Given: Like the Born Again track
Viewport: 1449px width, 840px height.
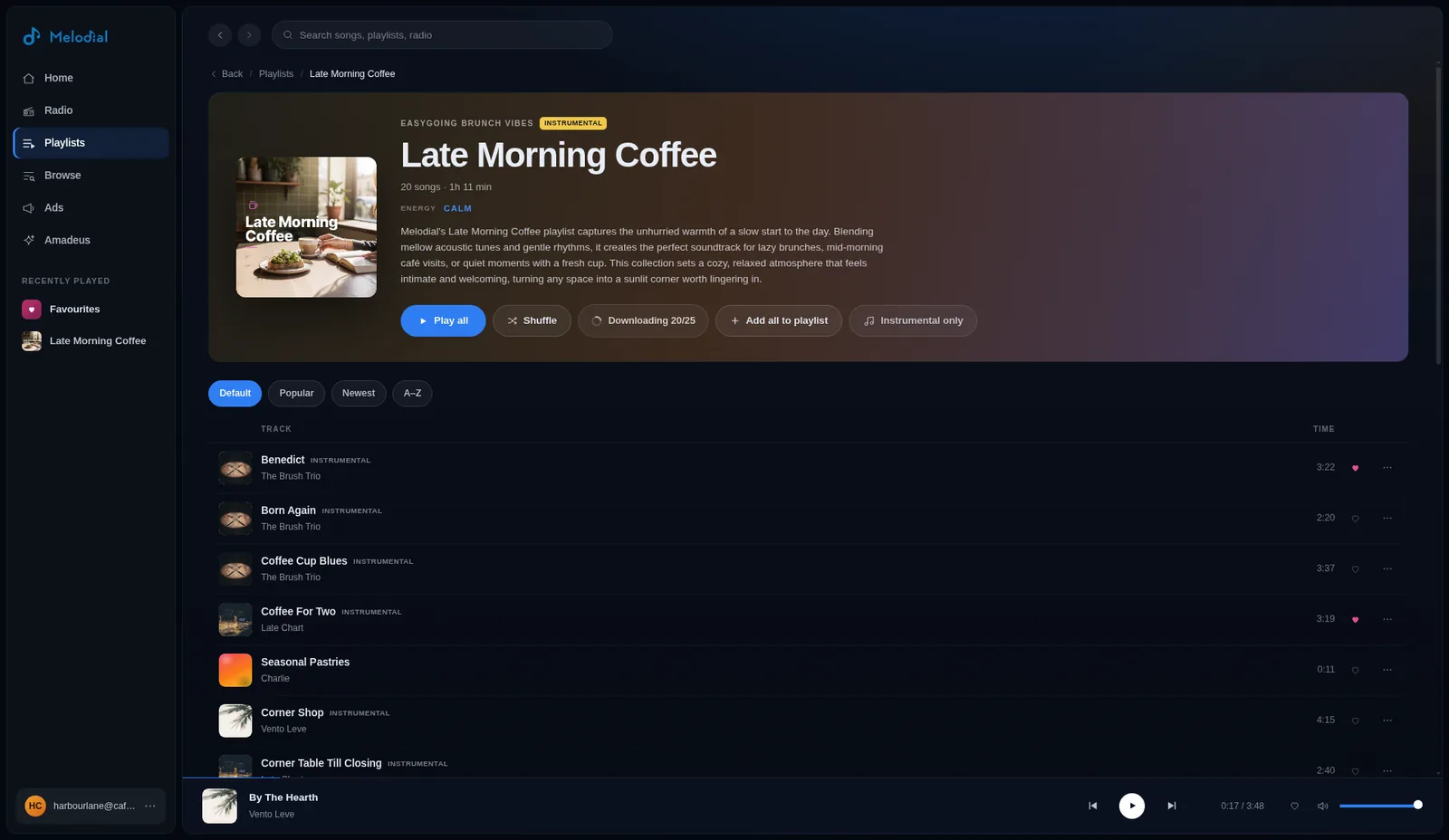Looking at the screenshot, I should (x=1355, y=519).
